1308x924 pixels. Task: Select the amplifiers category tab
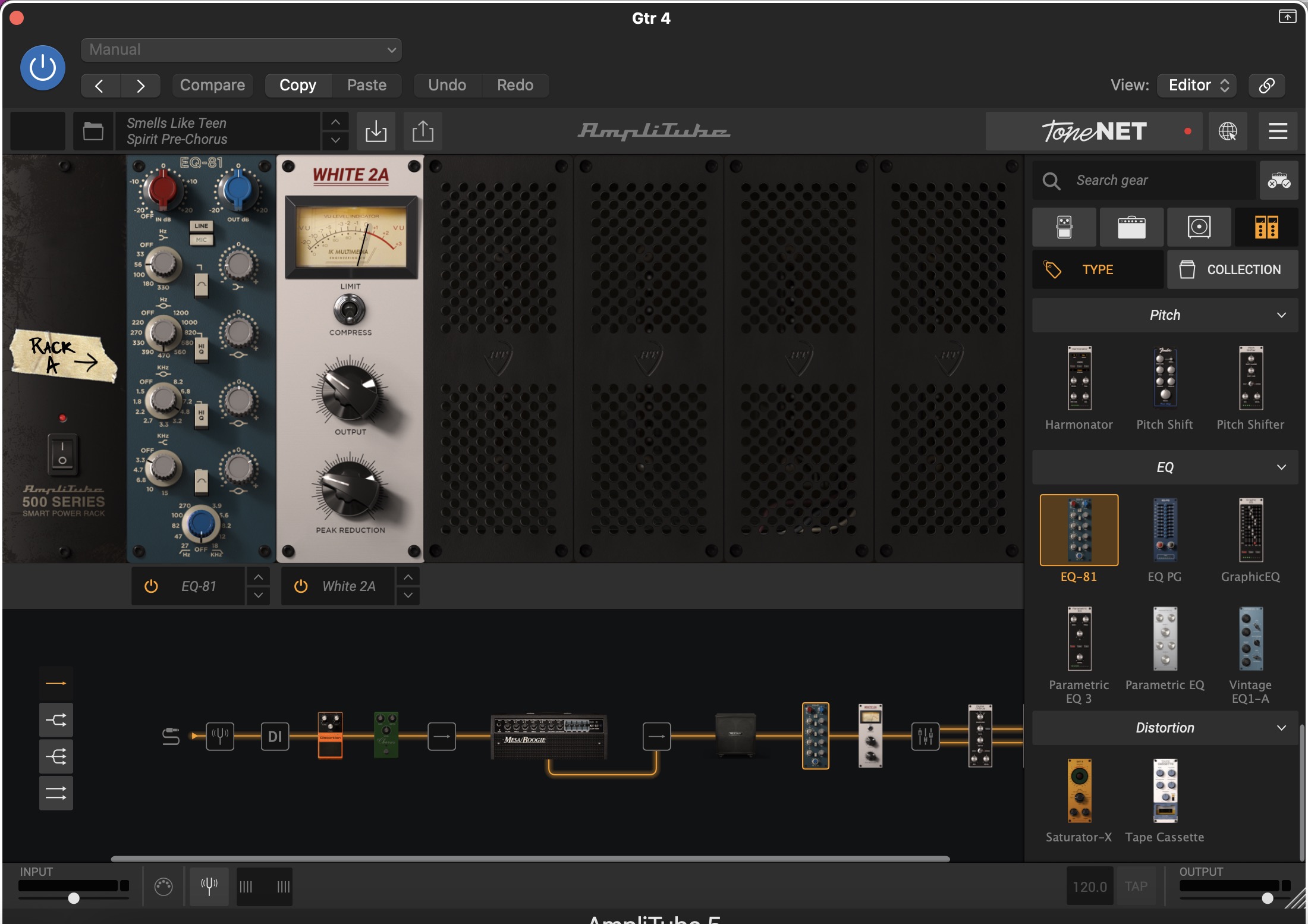coord(1131,227)
